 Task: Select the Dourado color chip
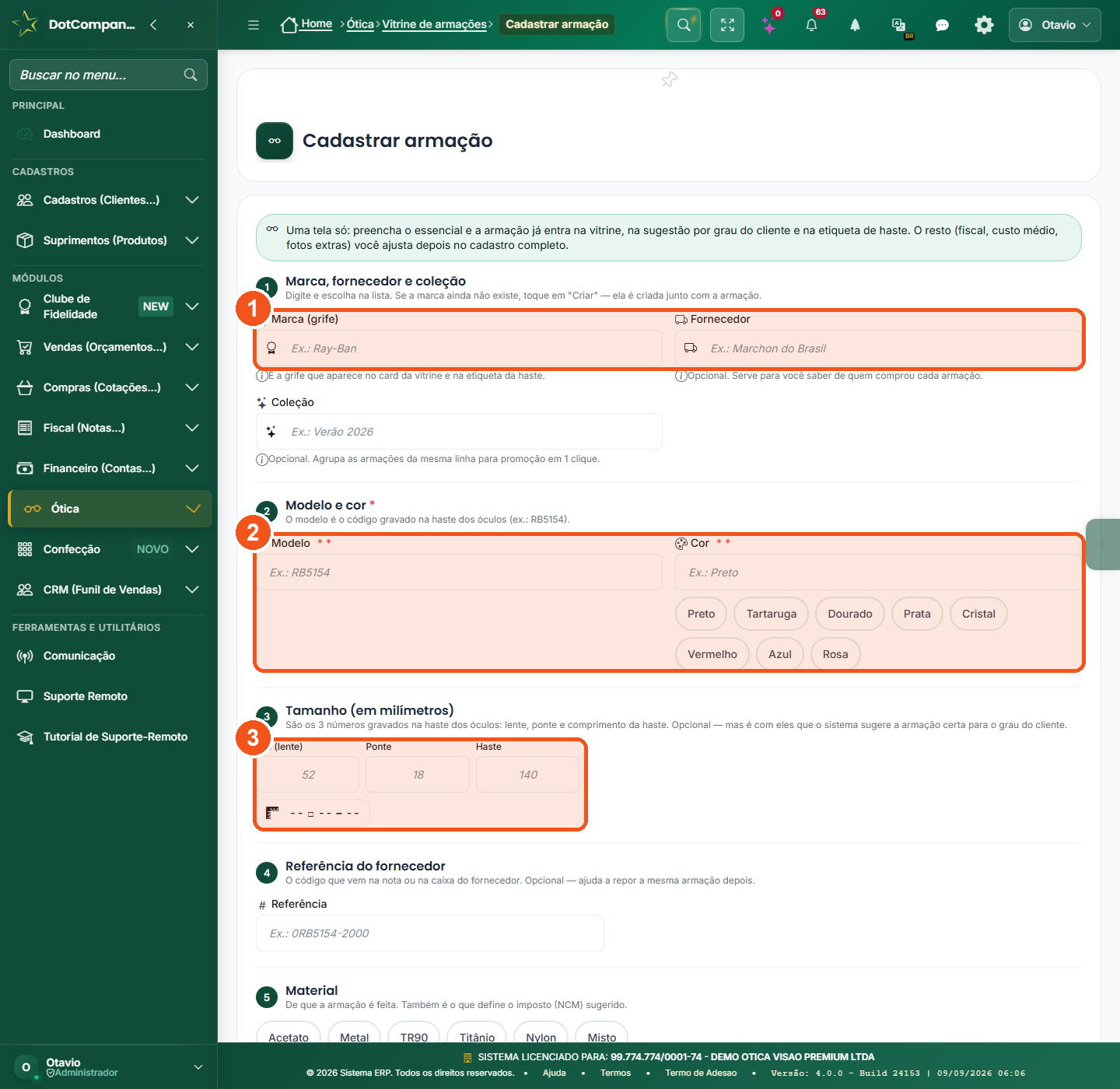click(x=850, y=614)
